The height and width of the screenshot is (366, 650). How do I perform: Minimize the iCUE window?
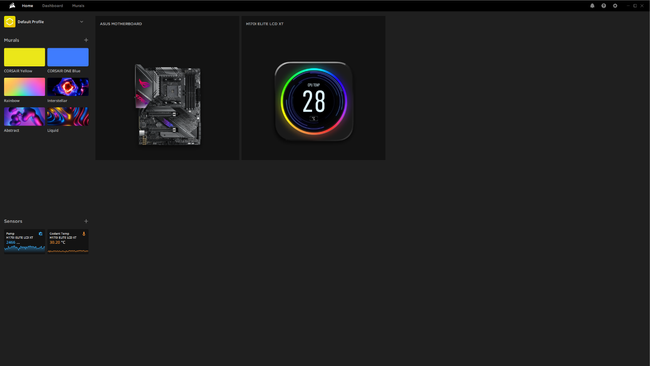[x=628, y=6]
